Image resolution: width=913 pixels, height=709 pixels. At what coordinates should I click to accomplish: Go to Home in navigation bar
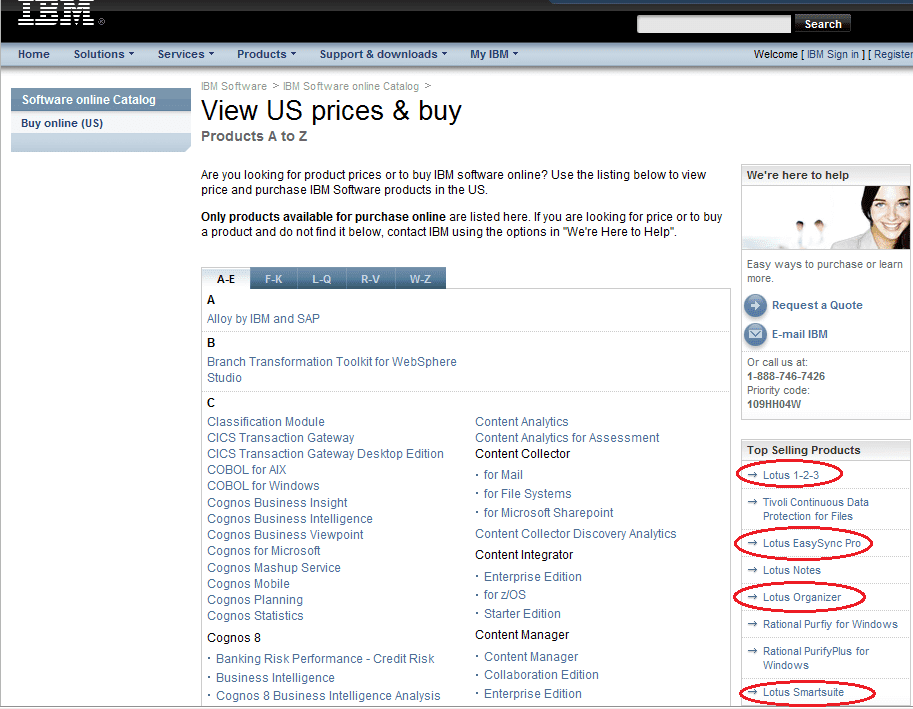click(x=34, y=54)
